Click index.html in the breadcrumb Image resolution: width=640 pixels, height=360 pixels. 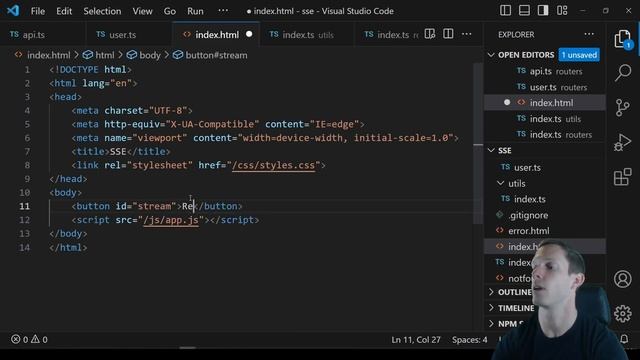pos(49,55)
